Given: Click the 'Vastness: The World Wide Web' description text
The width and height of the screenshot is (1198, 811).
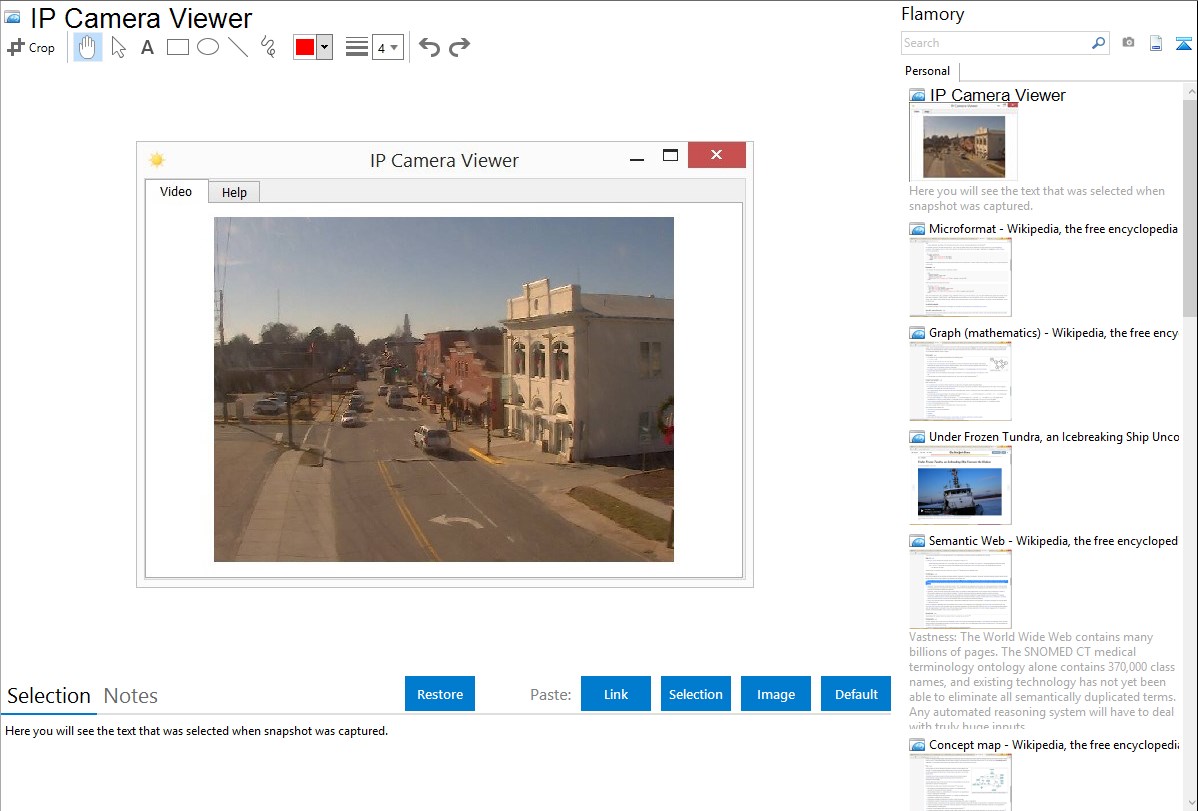Looking at the screenshot, I should pyautogui.click(x=1042, y=681).
